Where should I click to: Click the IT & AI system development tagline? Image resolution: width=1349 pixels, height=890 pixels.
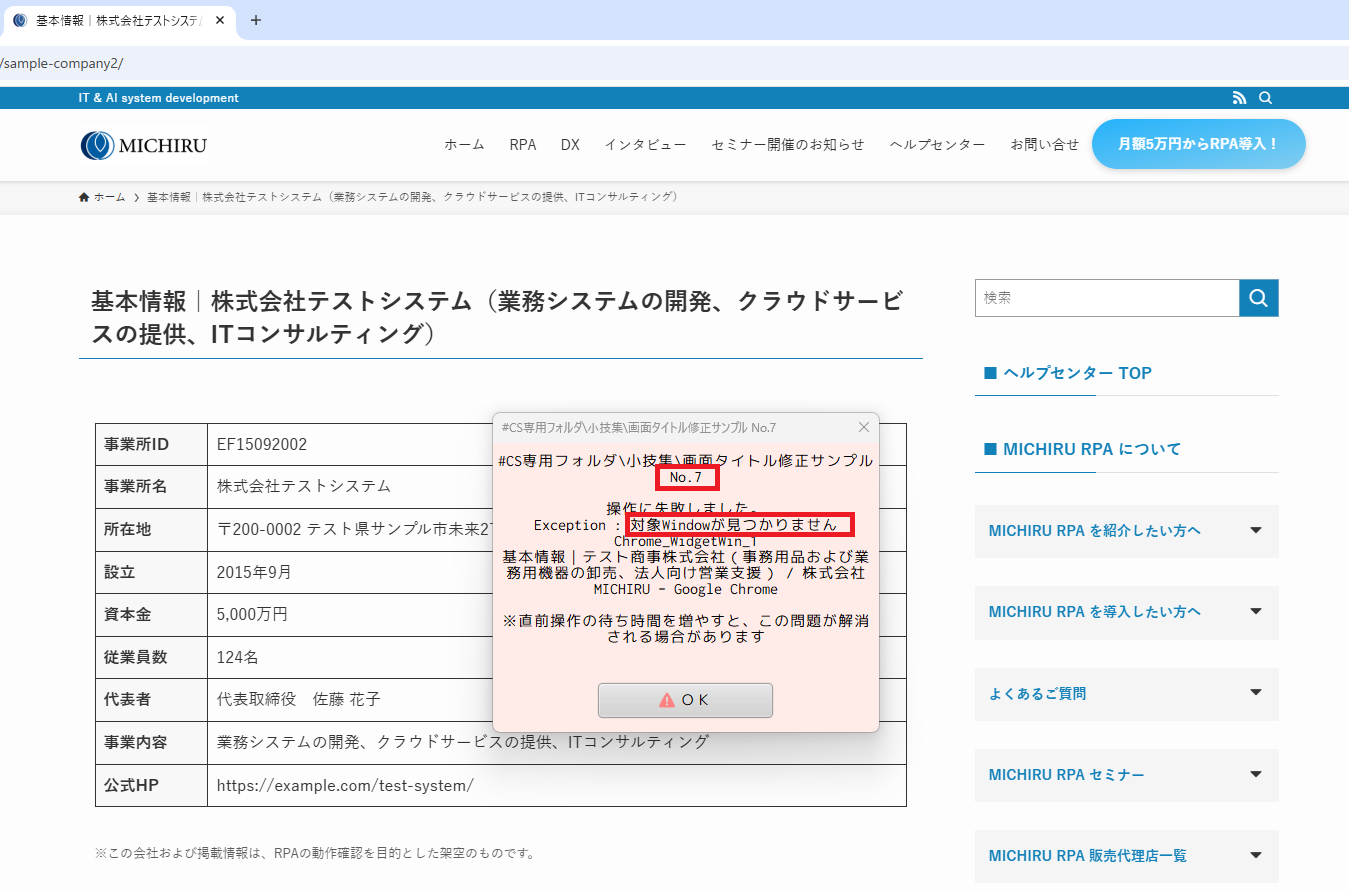pos(159,98)
